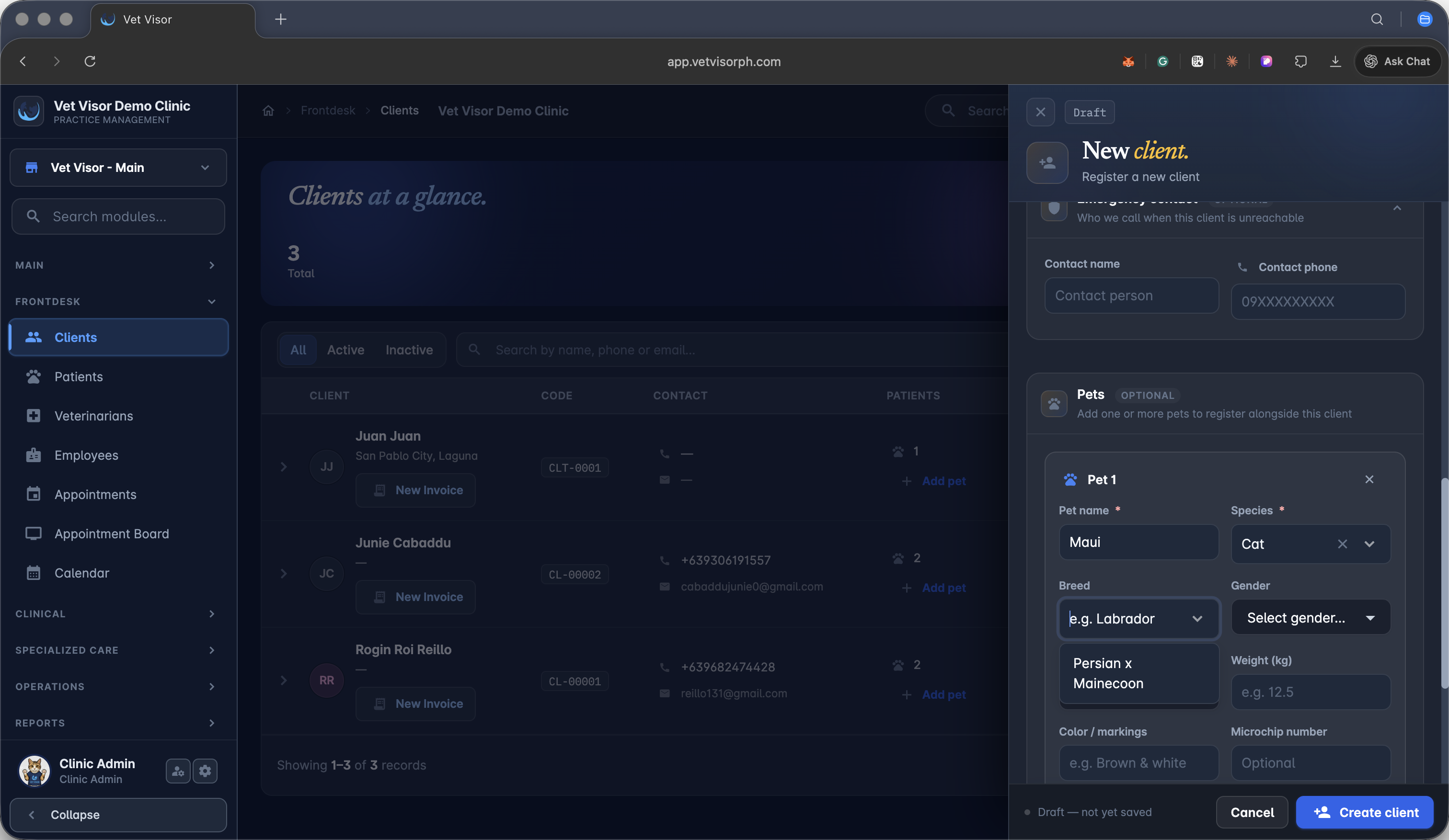Viewport: 1449px width, 840px height.
Task: Open the Select gender dropdown
Action: tap(1311, 617)
